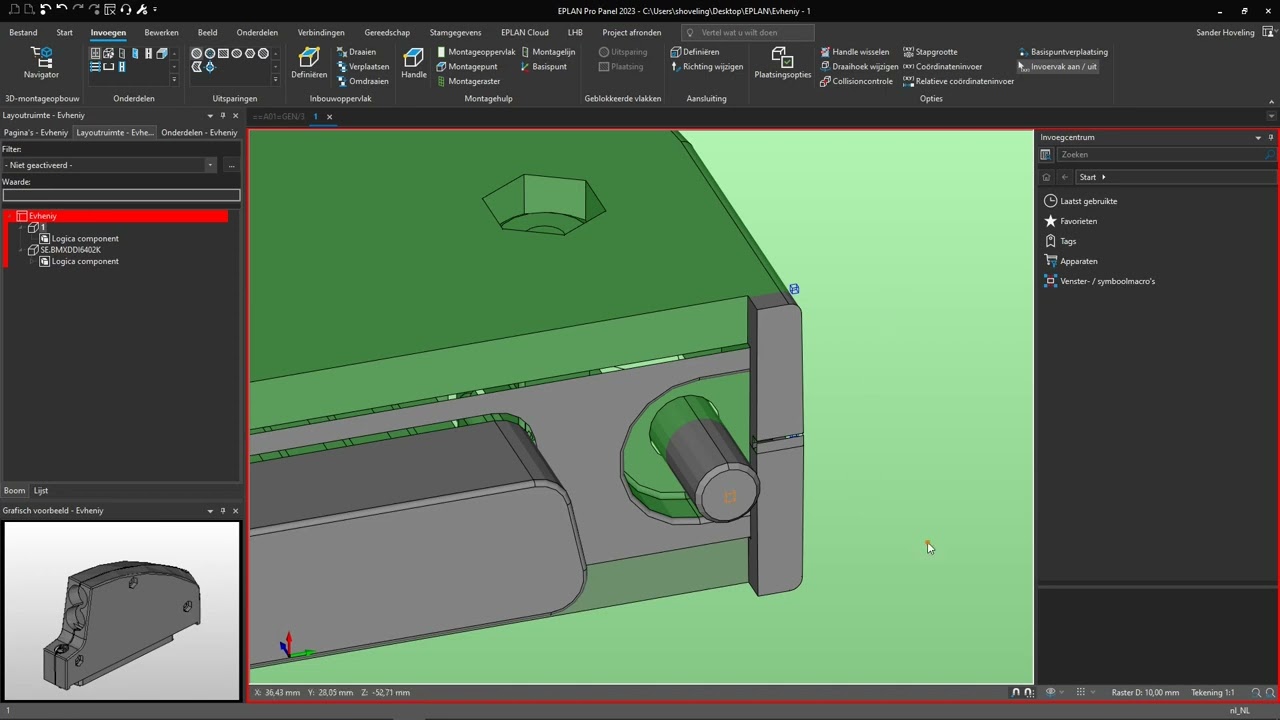Screen dimensions: 1280x720
Task: Select the Handle tool
Action: (414, 64)
